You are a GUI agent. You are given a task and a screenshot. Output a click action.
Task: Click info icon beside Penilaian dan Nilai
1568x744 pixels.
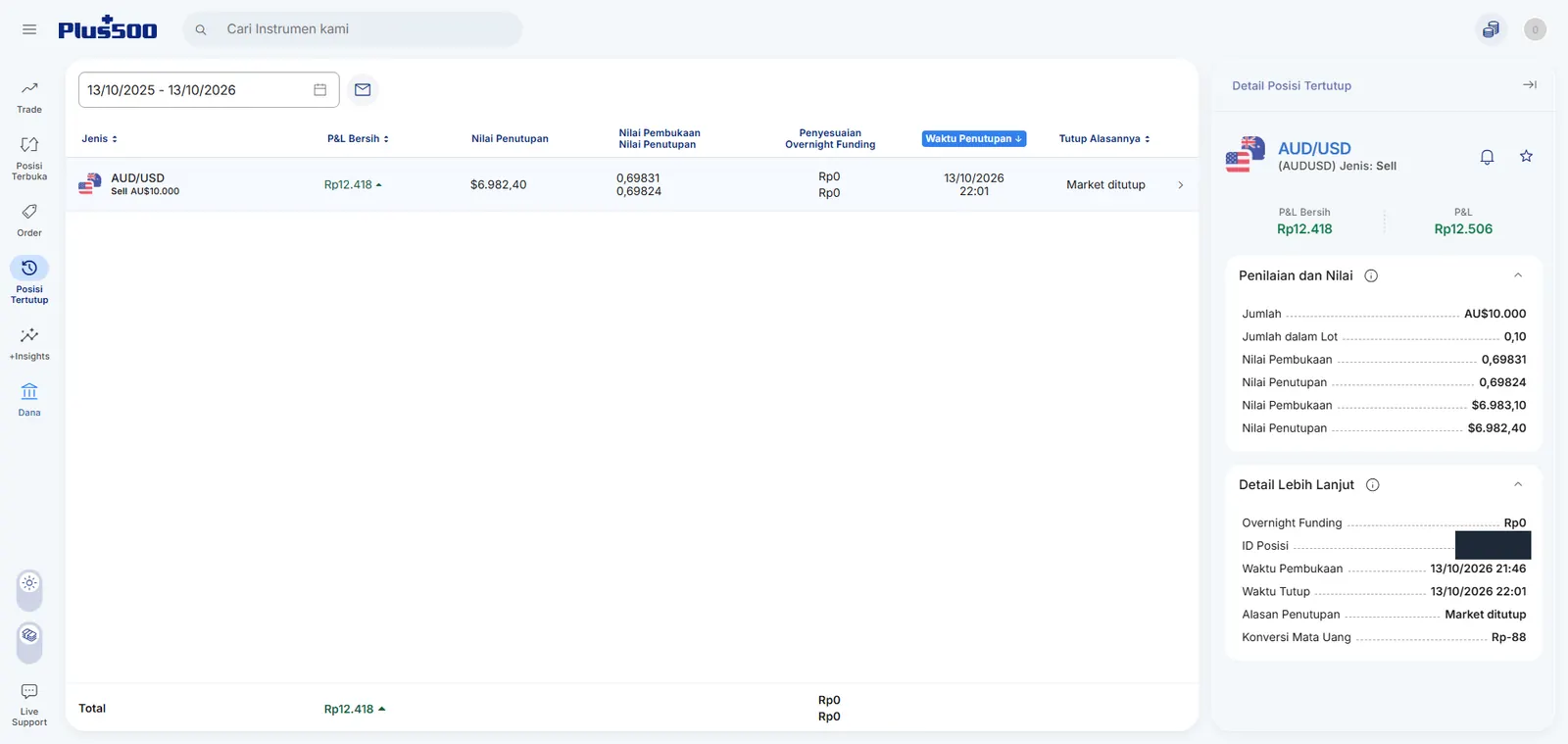(x=1371, y=275)
